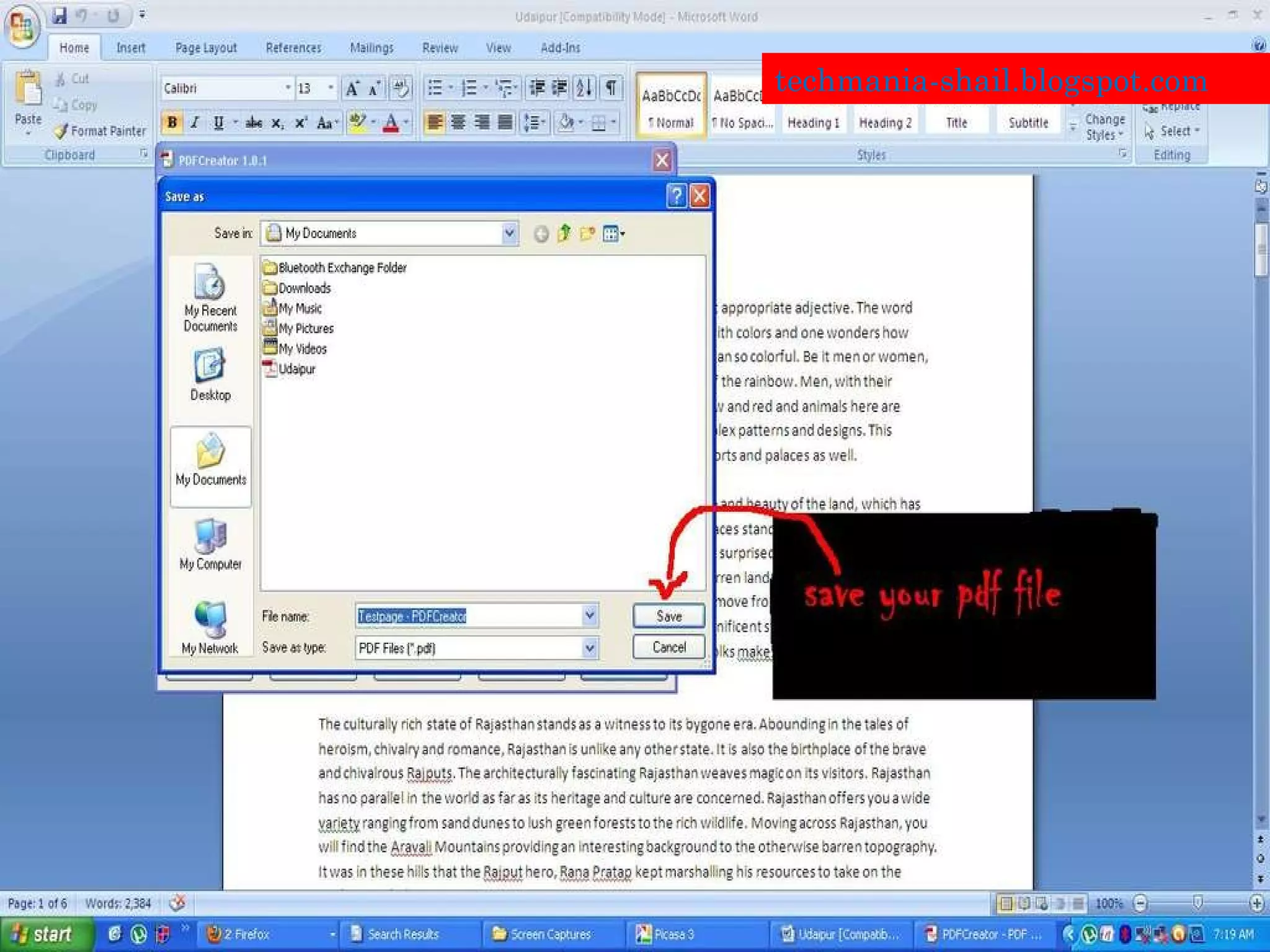Open the font name Calibri dropdown

[288, 88]
